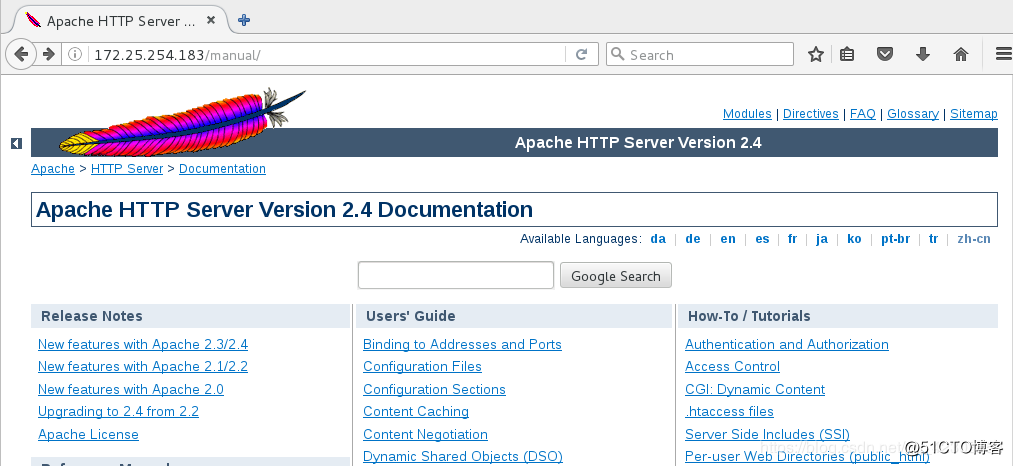Open the downloads arrow icon
1013x466 pixels.
(923, 54)
